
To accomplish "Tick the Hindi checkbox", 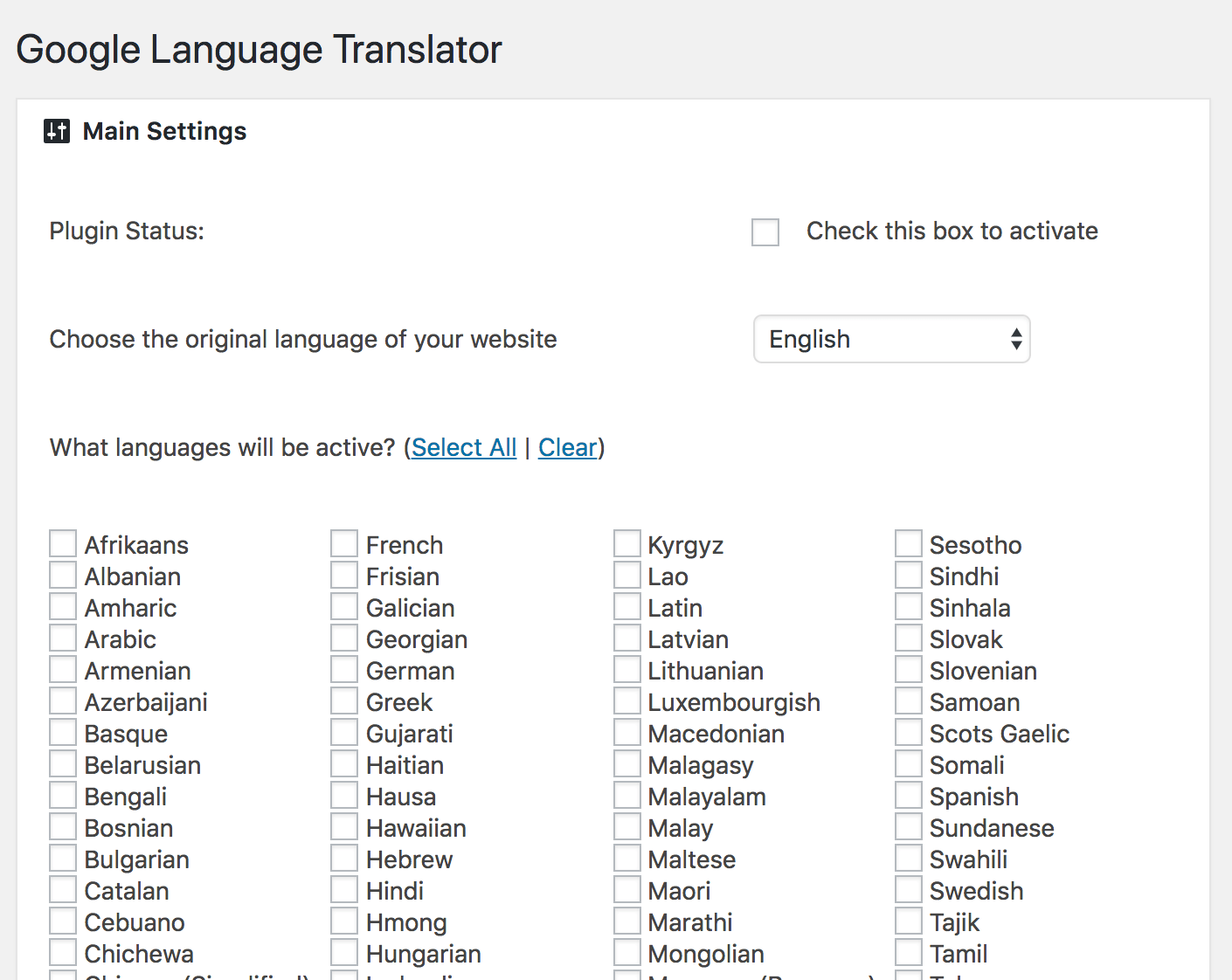I will coord(344,889).
